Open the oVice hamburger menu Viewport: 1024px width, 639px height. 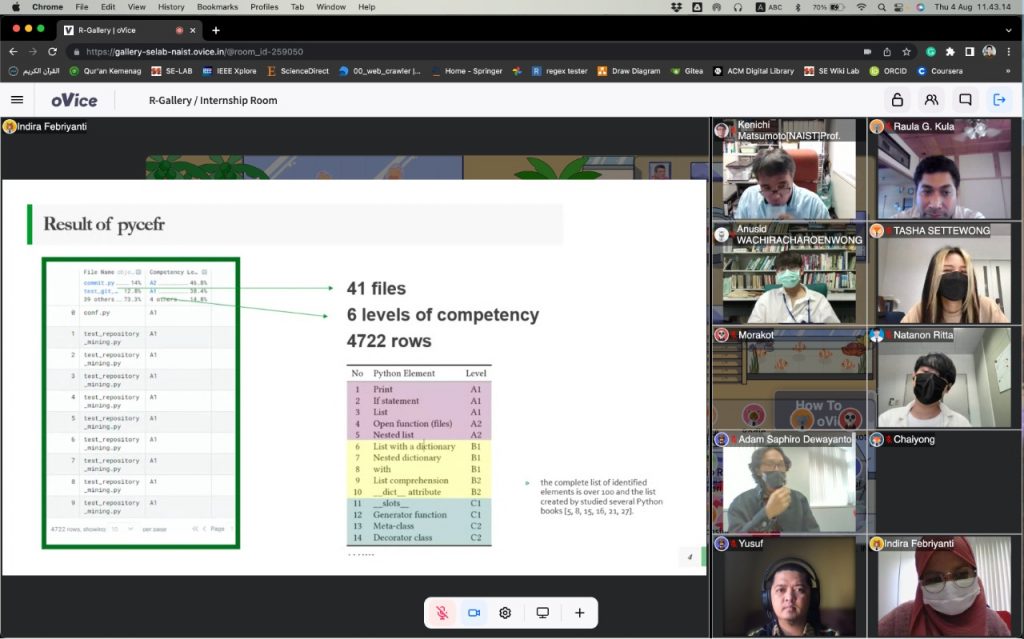[x=17, y=100]
